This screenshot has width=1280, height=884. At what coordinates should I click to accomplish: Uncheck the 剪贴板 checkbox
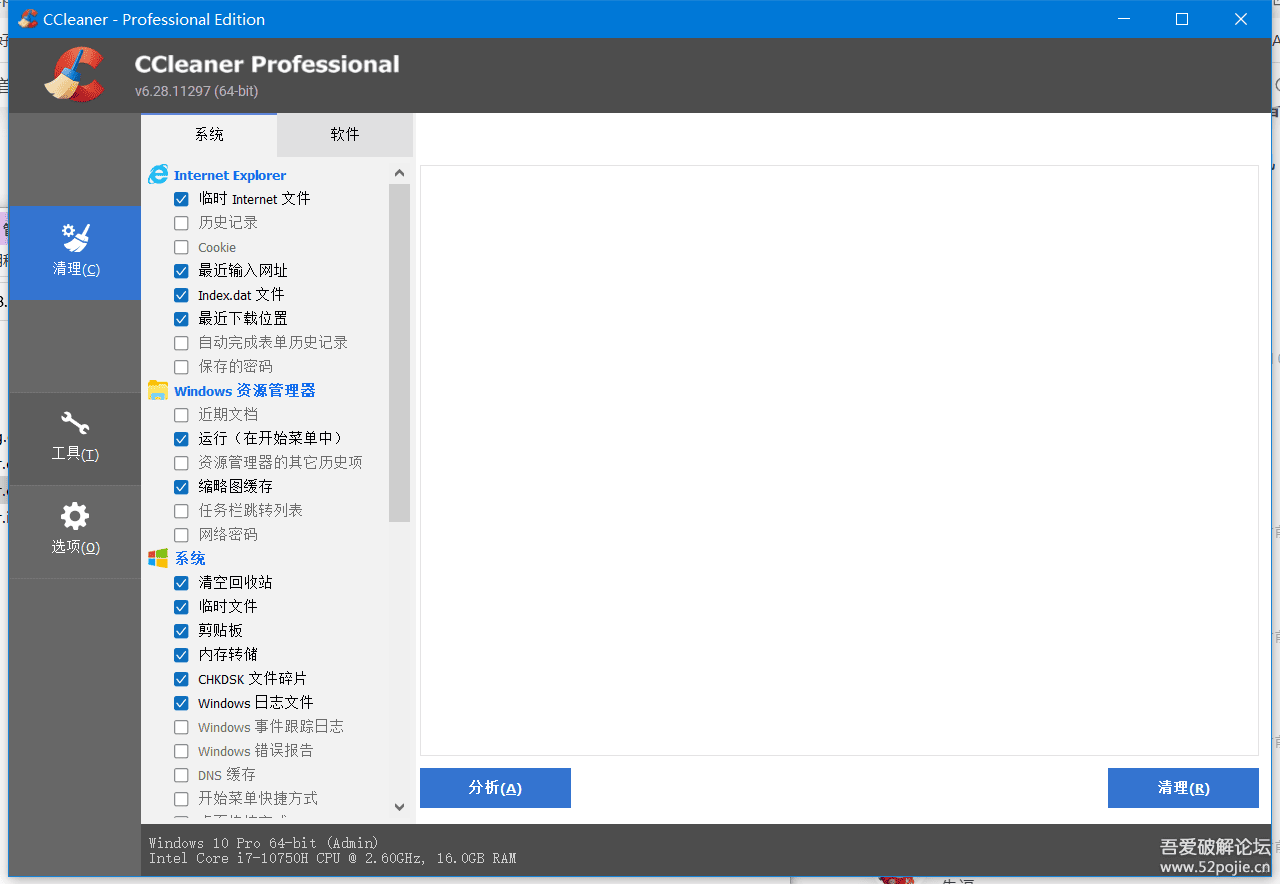(x=181, y=631)
